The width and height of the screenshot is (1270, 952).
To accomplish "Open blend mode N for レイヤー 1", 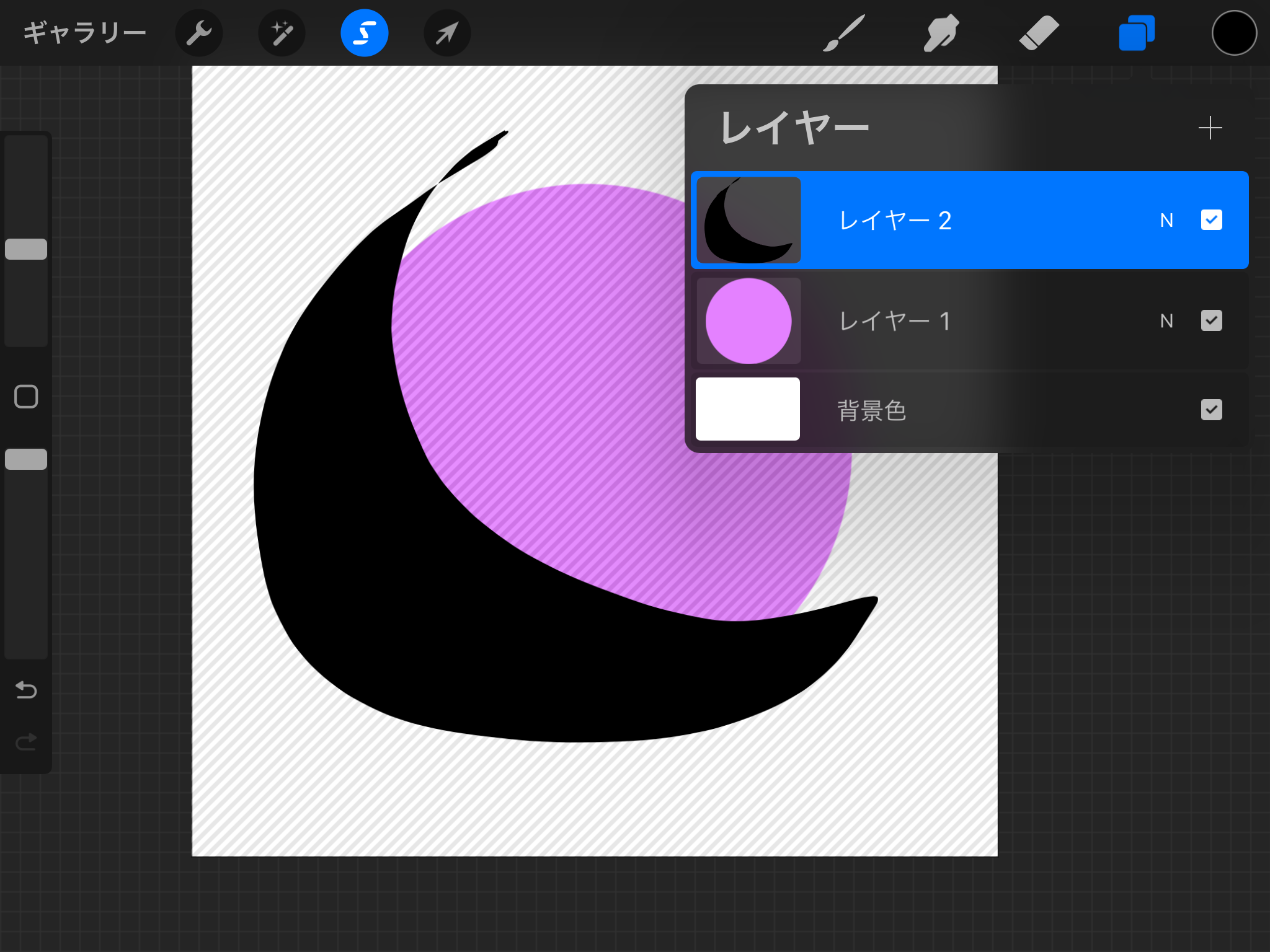I will point(1168,321).
